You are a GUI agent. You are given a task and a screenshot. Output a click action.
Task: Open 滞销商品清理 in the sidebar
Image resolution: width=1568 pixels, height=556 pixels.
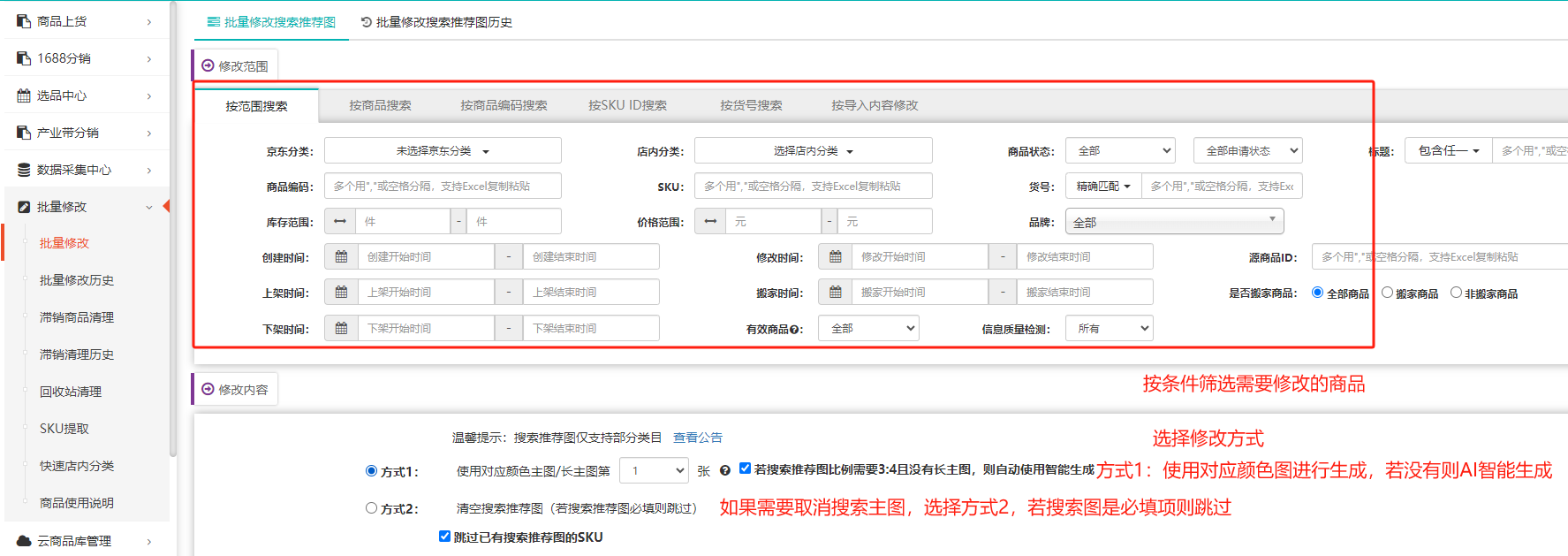coord(77,317)
